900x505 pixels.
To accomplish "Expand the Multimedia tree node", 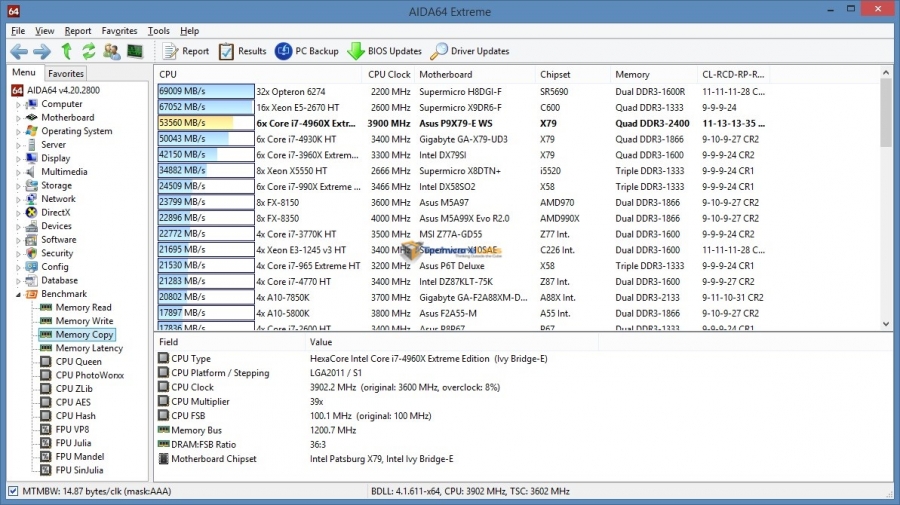I will click(18, 172).
